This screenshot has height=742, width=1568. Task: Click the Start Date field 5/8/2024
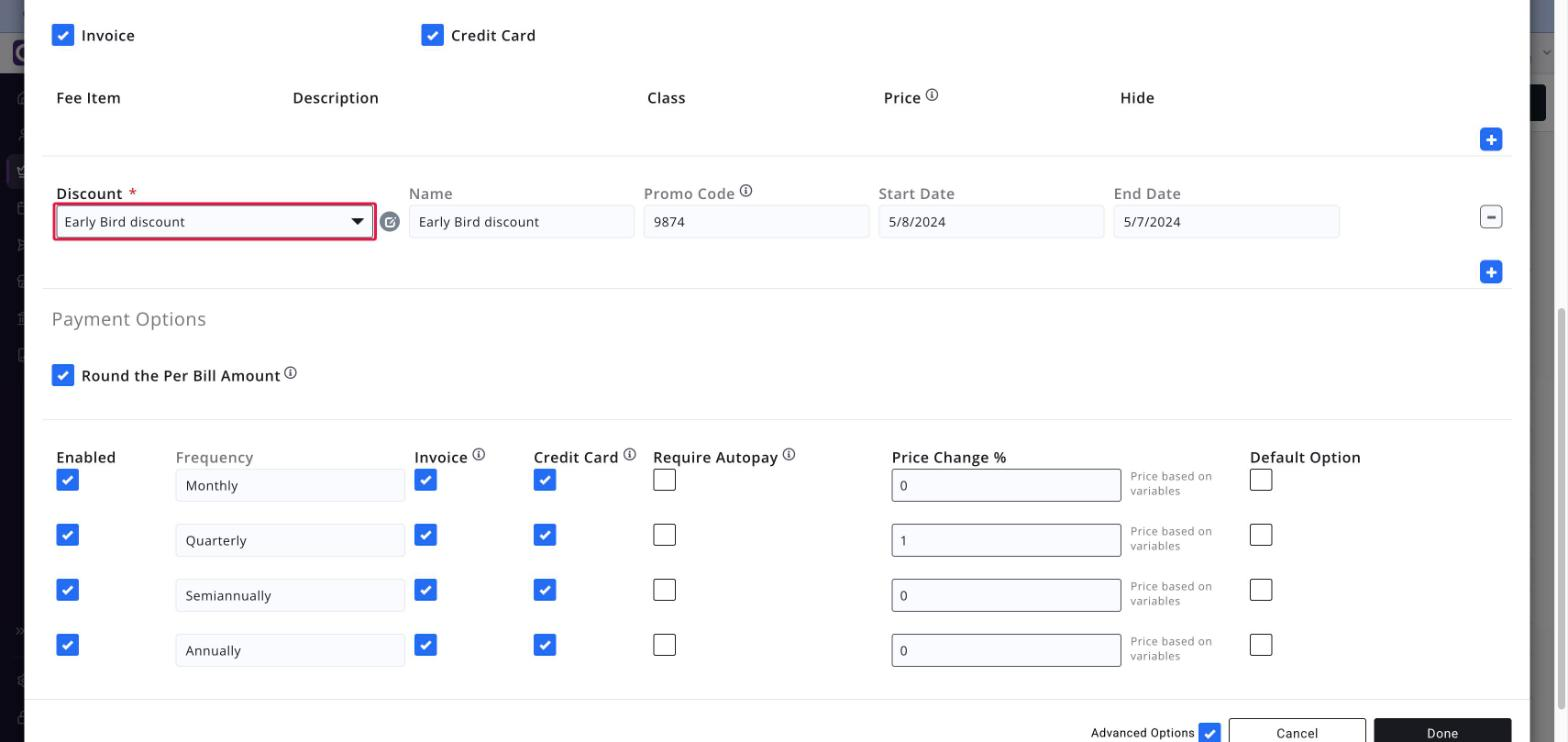click(991, 222)
